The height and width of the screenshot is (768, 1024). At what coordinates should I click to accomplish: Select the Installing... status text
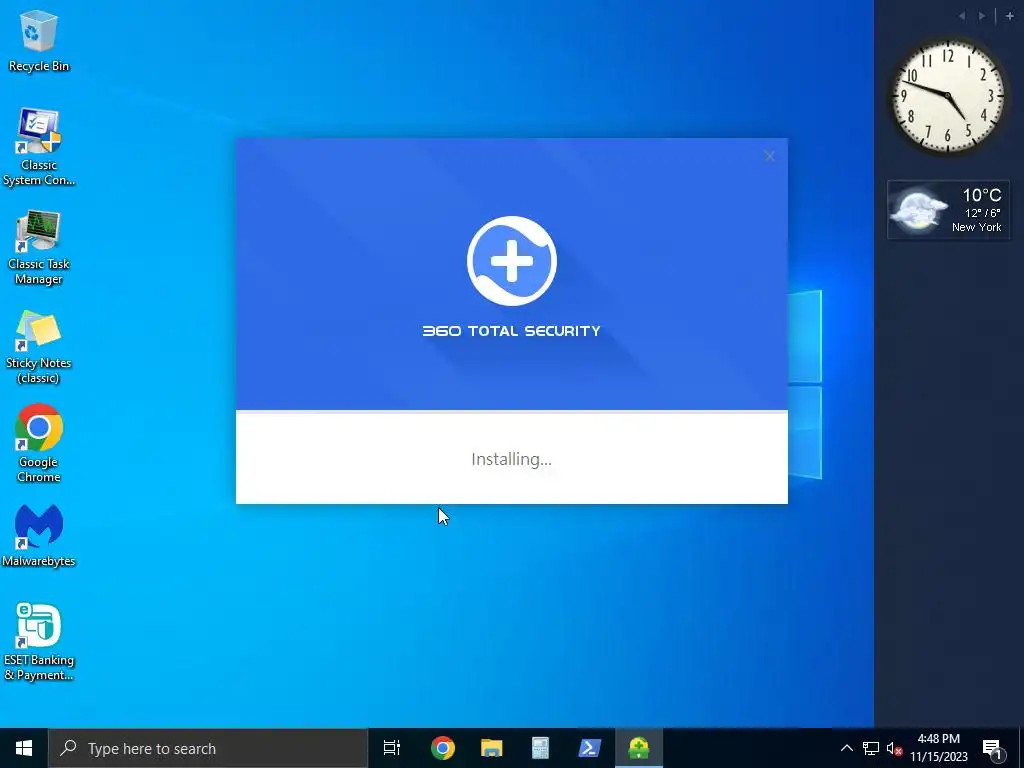pos(511,459)
